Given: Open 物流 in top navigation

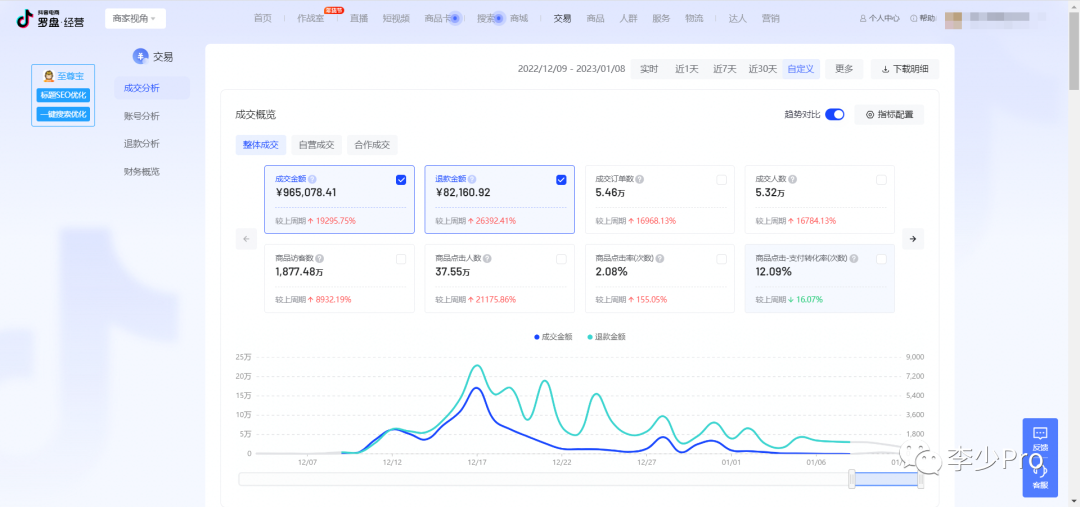Looking at the screenshot, I should (x=694, y=19).
